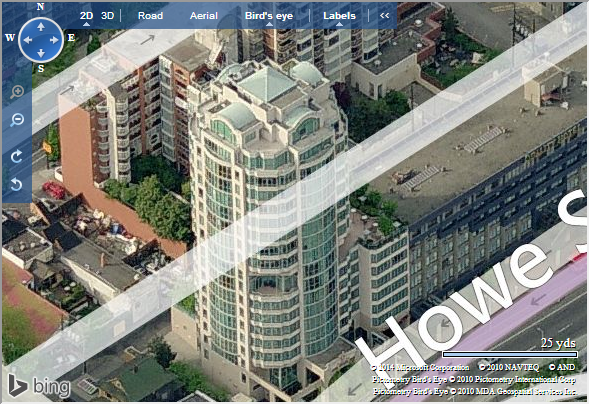
Task: Open the Bird's eye view options
Action: 269,16
